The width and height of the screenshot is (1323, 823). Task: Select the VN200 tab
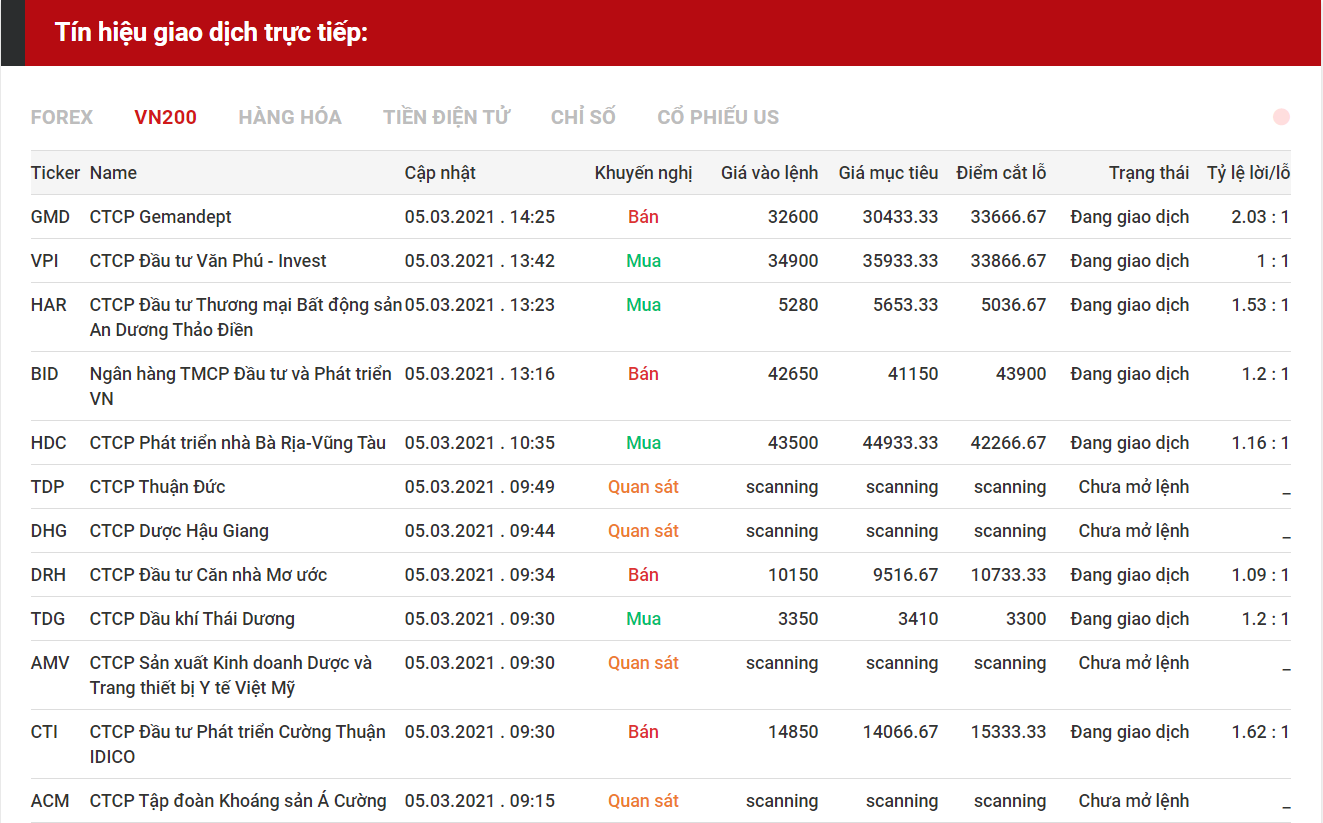(x=166, y=117)
